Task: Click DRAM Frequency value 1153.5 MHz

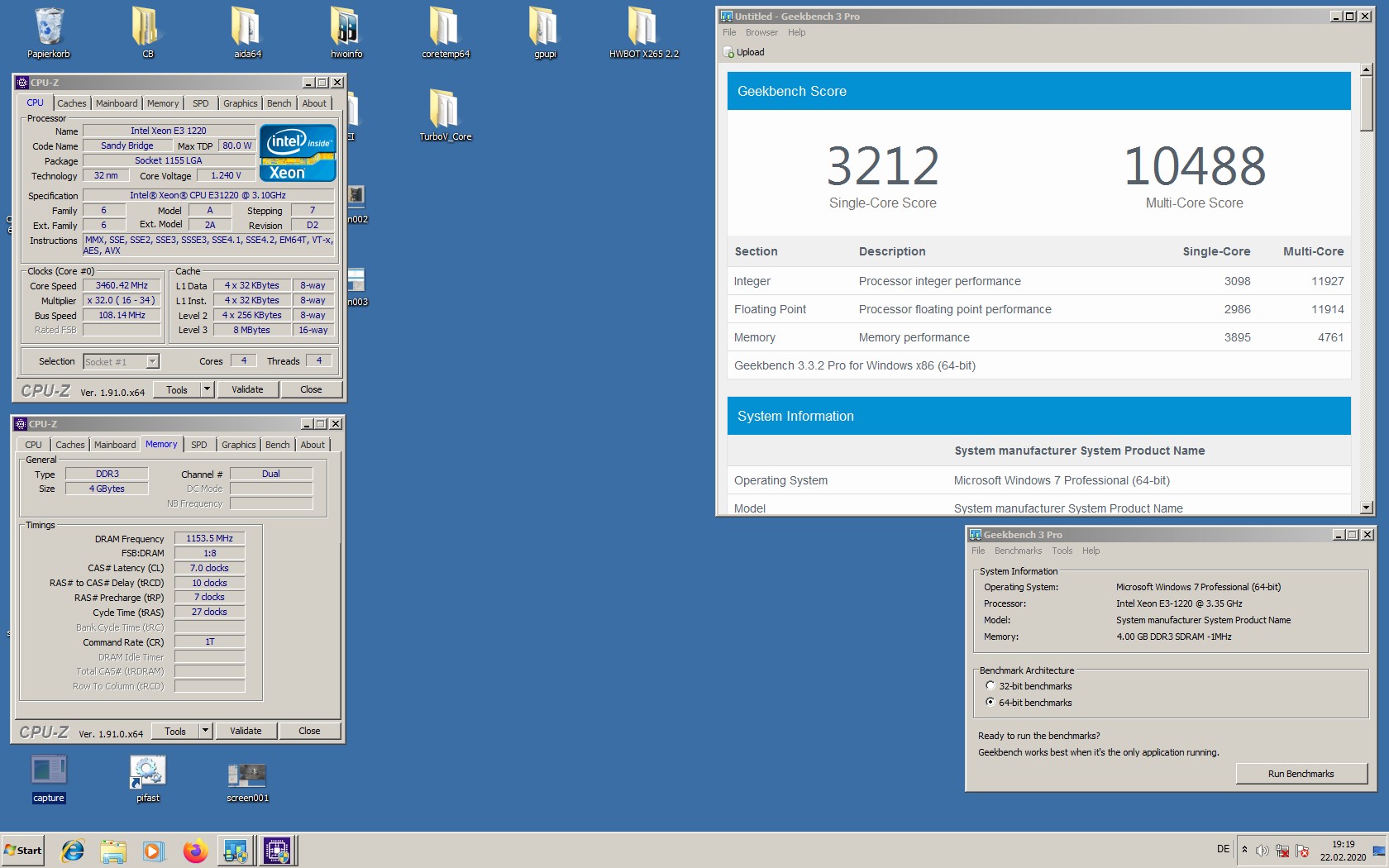Action: (x=209, y=538)
